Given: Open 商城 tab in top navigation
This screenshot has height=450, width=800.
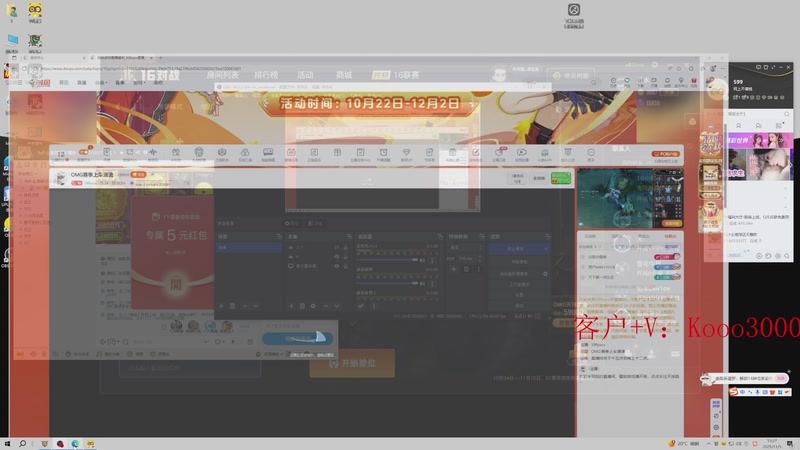Looking at the screenshot, I should click(344, 75).
